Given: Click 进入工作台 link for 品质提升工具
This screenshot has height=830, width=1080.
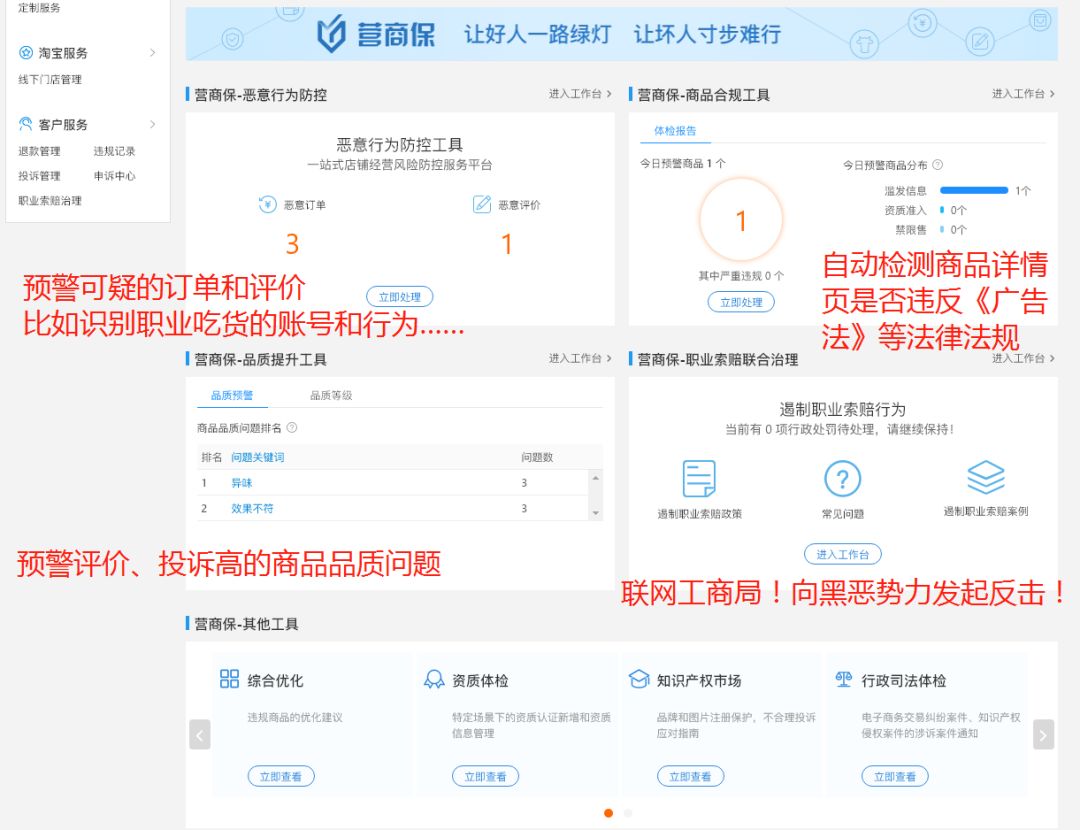Looking at the screenshot, I should pyautogui.click(x=580, y=358).
